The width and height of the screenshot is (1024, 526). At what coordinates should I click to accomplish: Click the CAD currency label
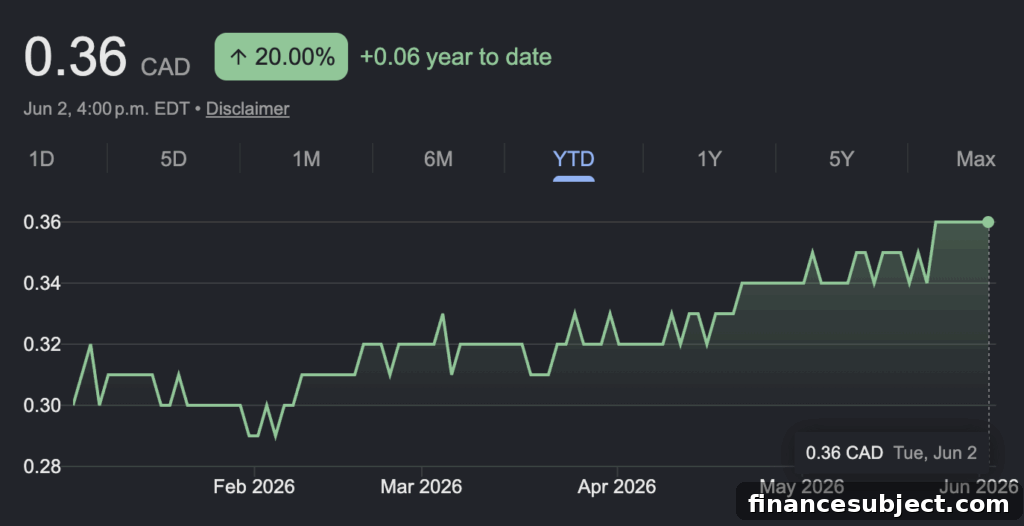click(165, 67)
